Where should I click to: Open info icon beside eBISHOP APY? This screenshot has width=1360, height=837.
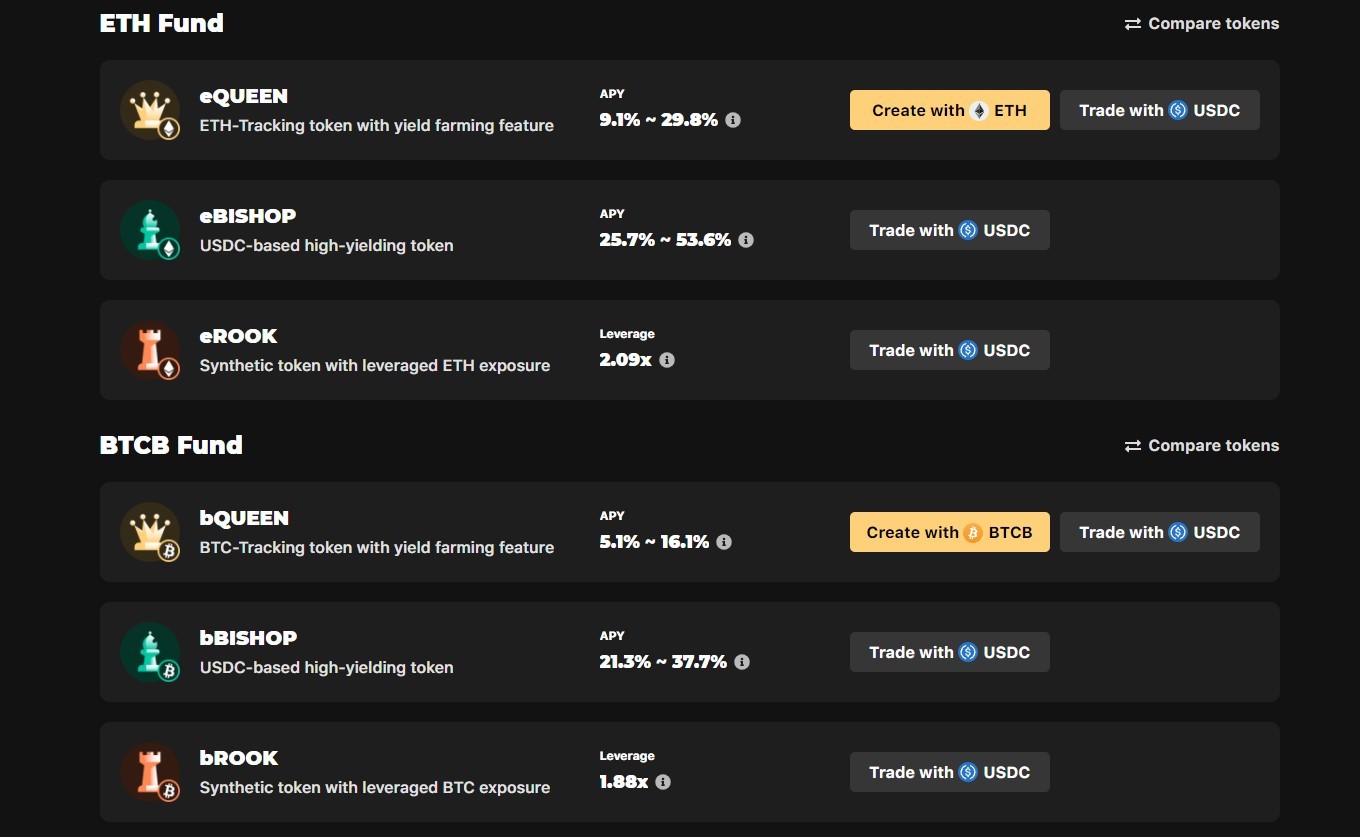[746, 240]
